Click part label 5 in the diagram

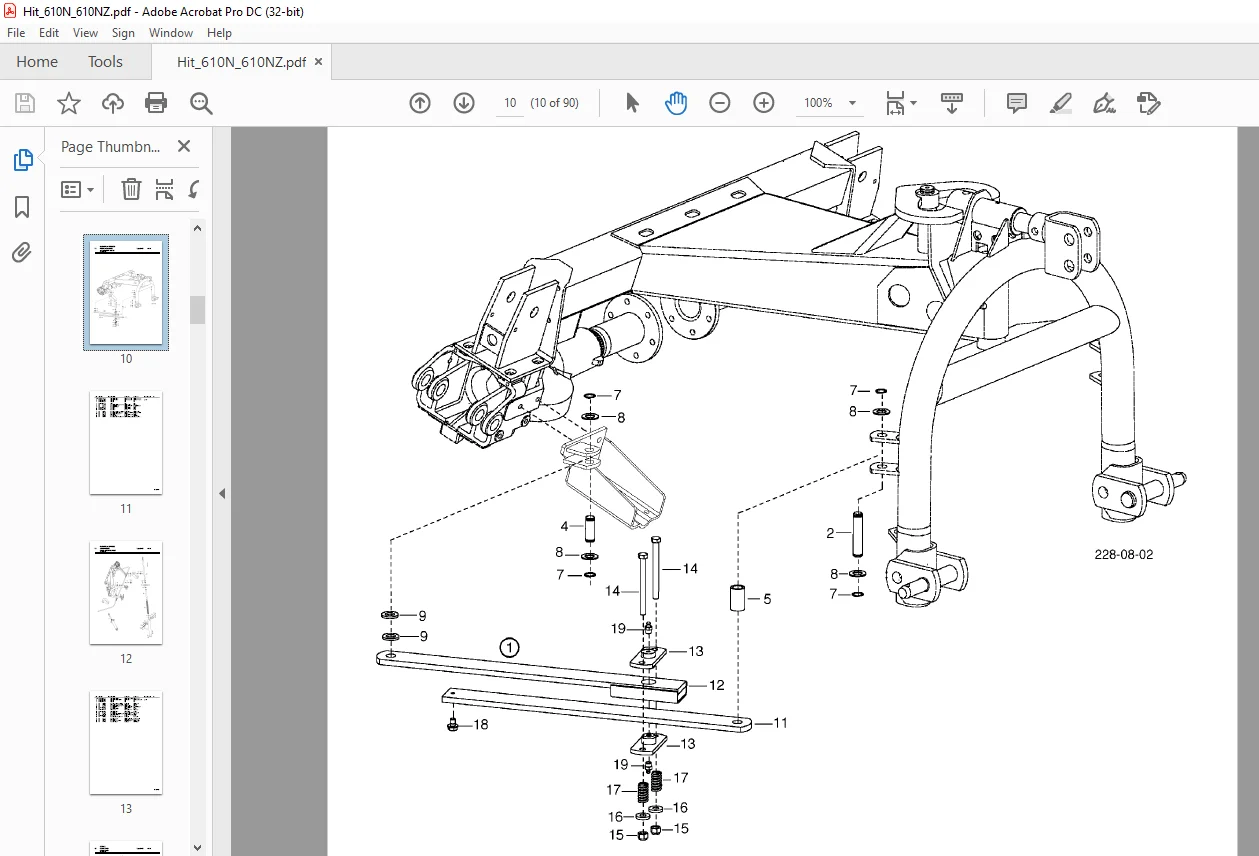pos(767,599)
